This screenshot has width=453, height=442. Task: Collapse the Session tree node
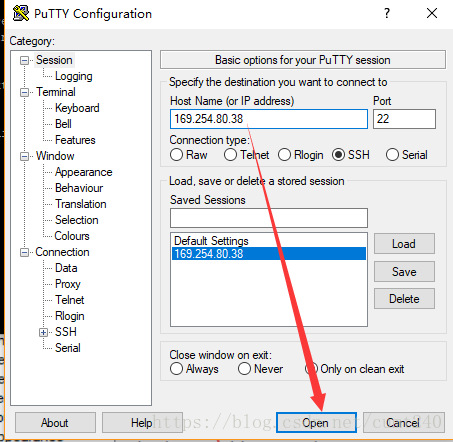(24, 60)
